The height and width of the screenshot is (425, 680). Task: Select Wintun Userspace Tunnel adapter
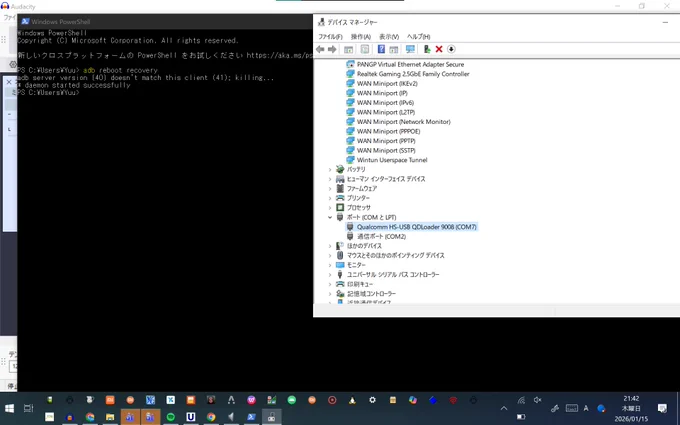click(x=392, y=160)
